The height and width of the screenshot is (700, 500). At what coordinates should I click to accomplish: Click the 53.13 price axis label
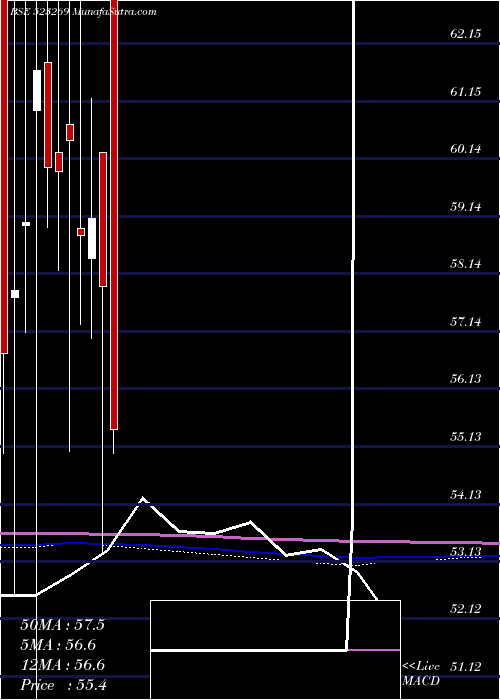466,552
